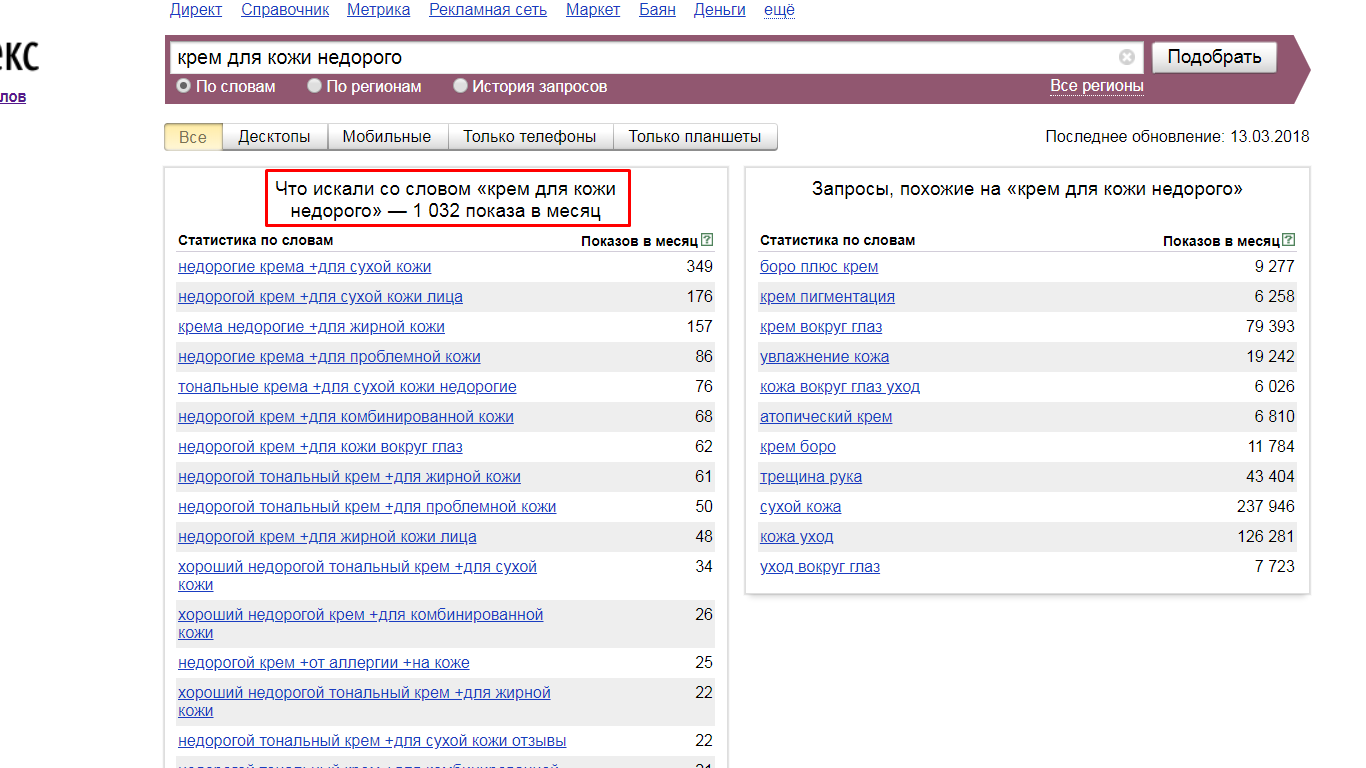This screenshot has height=768, width=1366.
Task: Select the 'Только планшеты' tab
Action: click(695, 137)
